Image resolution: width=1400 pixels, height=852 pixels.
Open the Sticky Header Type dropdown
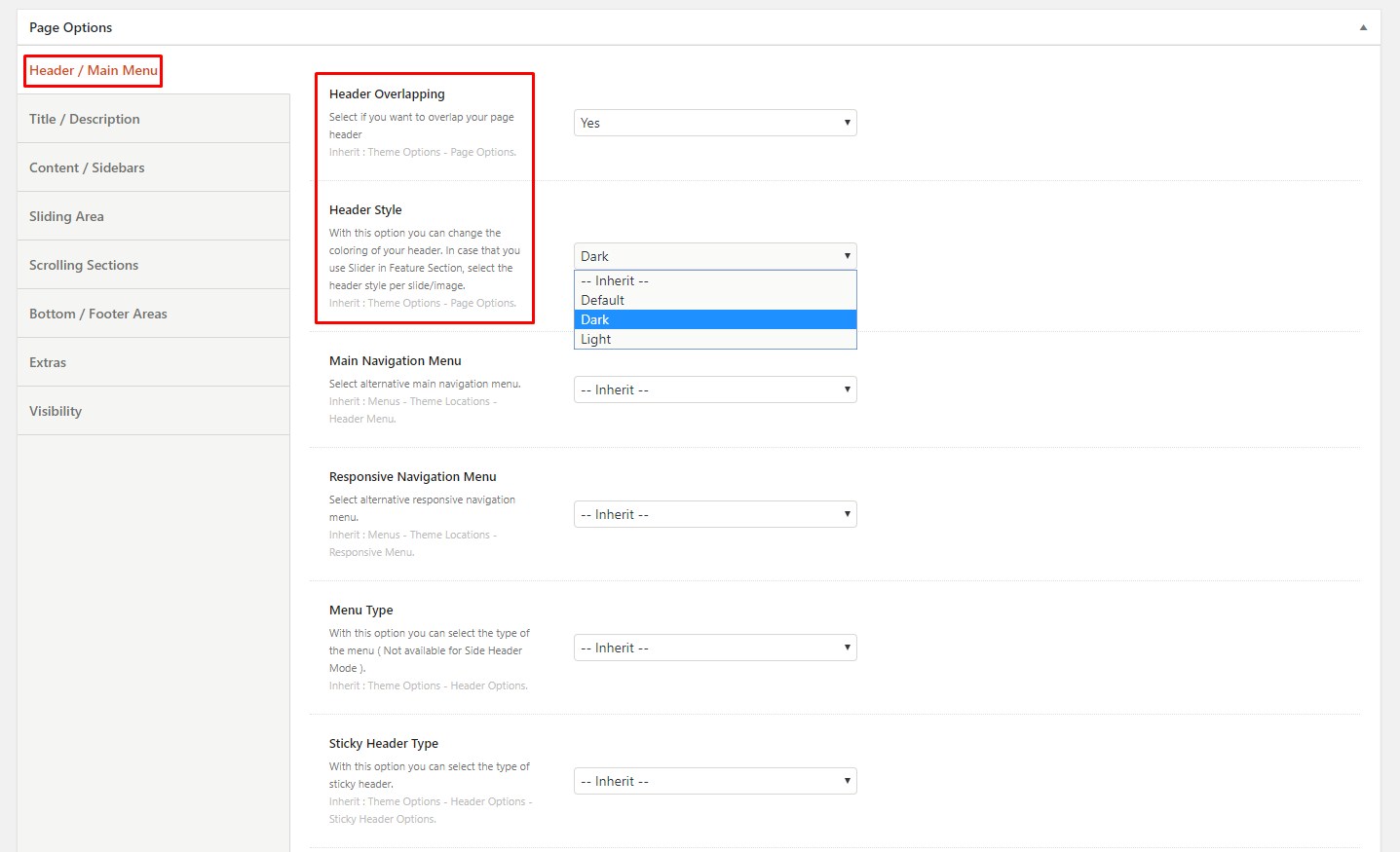pos(715,781)
